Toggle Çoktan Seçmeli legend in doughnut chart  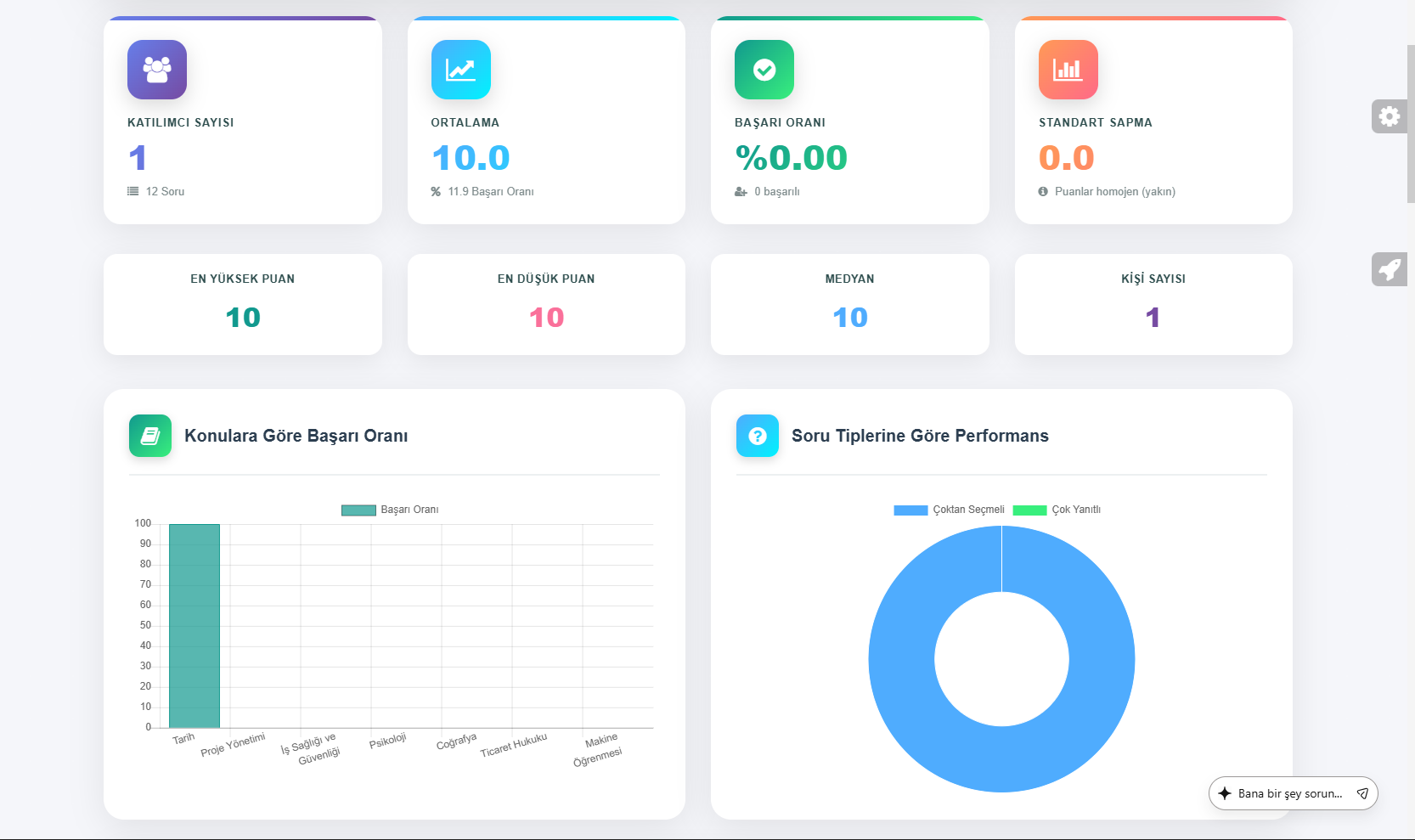[x=950, y=510]
